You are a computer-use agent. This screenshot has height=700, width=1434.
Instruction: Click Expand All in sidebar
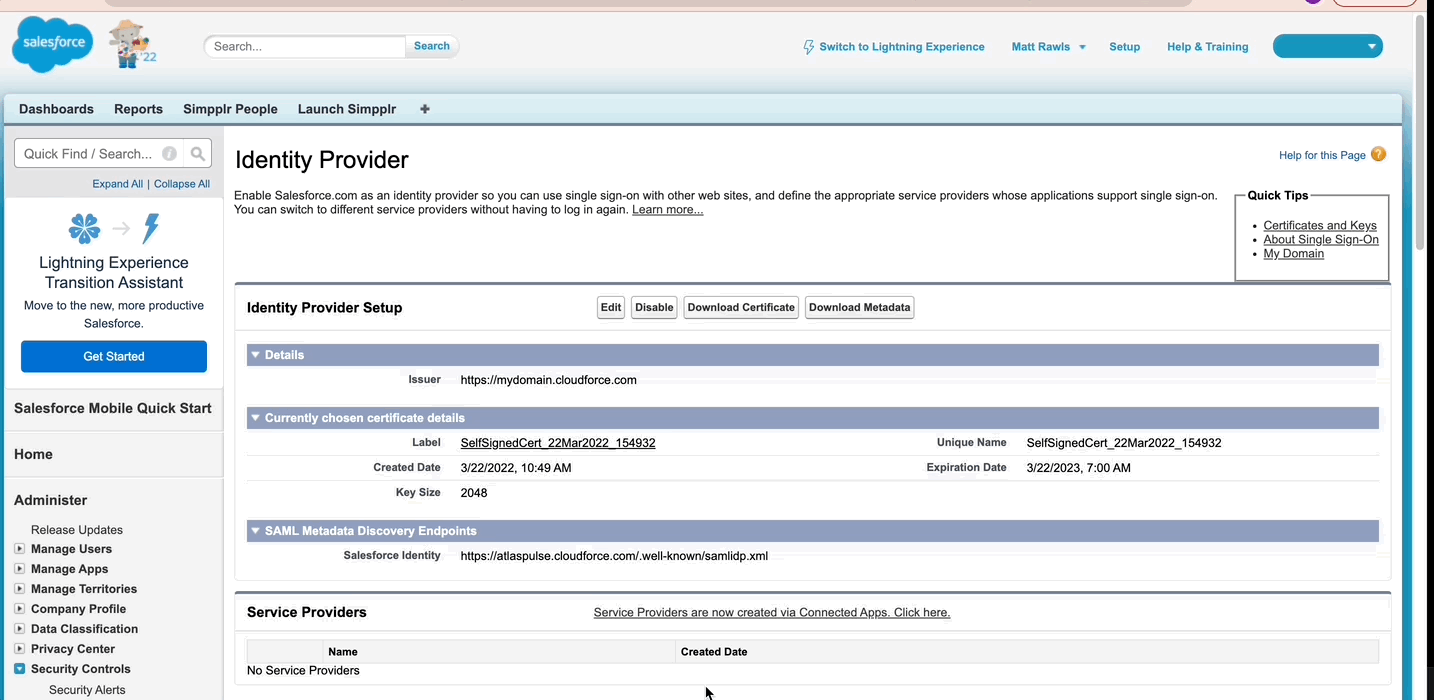[x=118, y=184]
